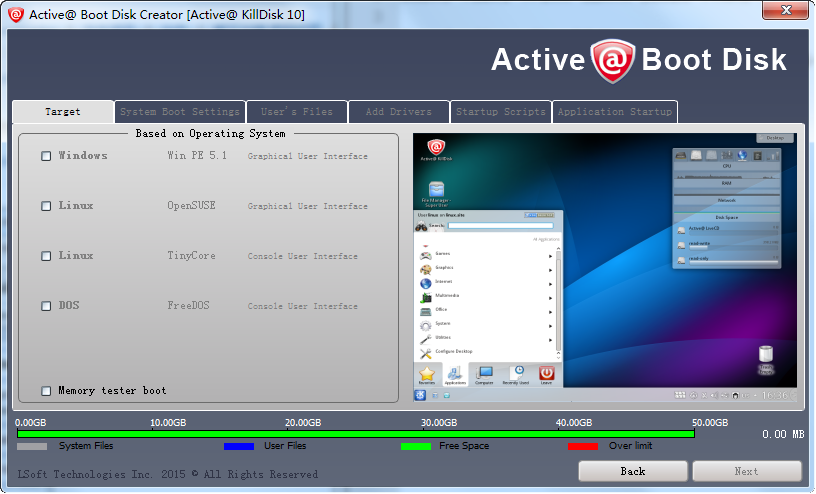
Task: Click the File Manager Super User preview icon
Action: coord(436,190)
